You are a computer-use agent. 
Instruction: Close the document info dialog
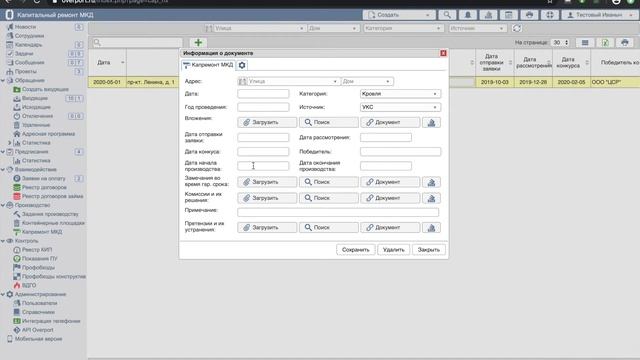(443, 53)
